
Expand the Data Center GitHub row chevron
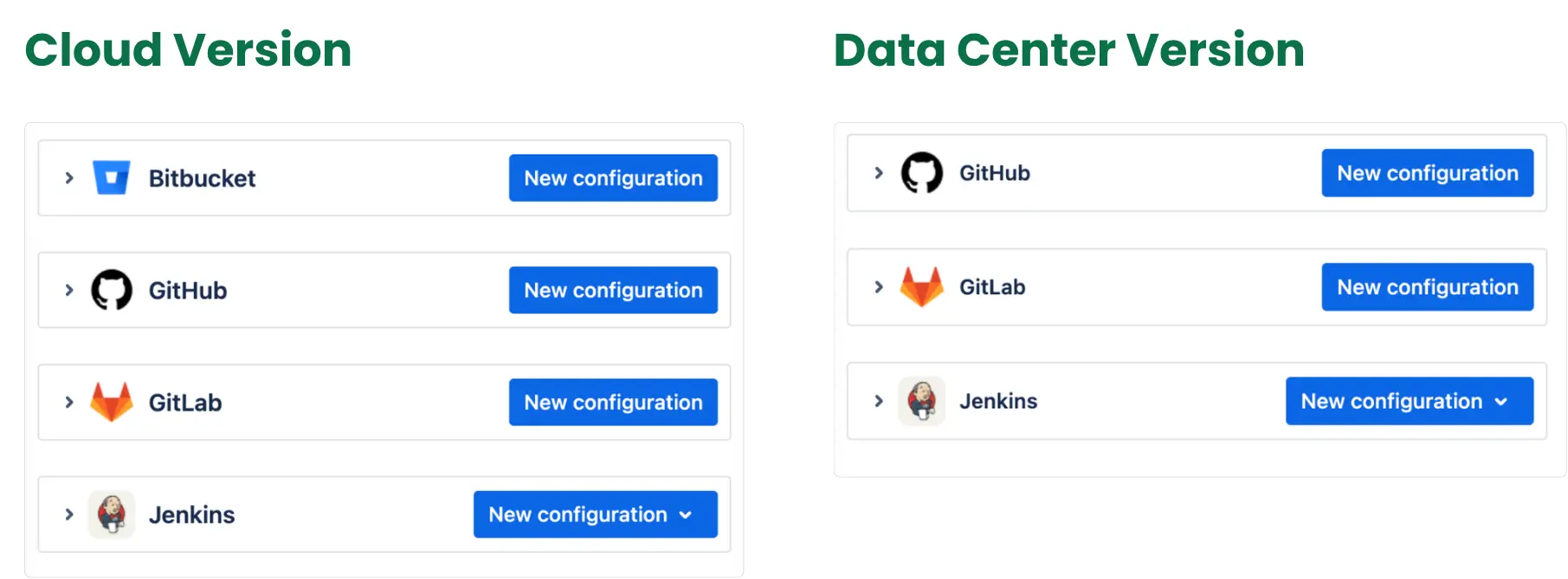(x=879, y=172)
